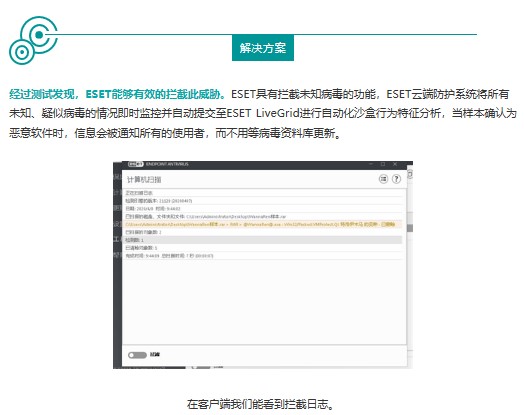The image size is (524, 415).
Task: Select the completion time log row
Action: [263, 256]
